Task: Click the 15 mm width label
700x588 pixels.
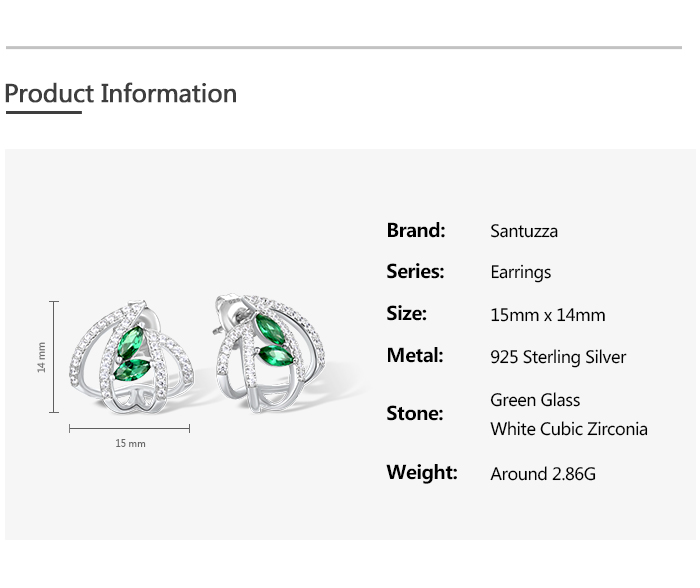Action: [x=130, y=443]
